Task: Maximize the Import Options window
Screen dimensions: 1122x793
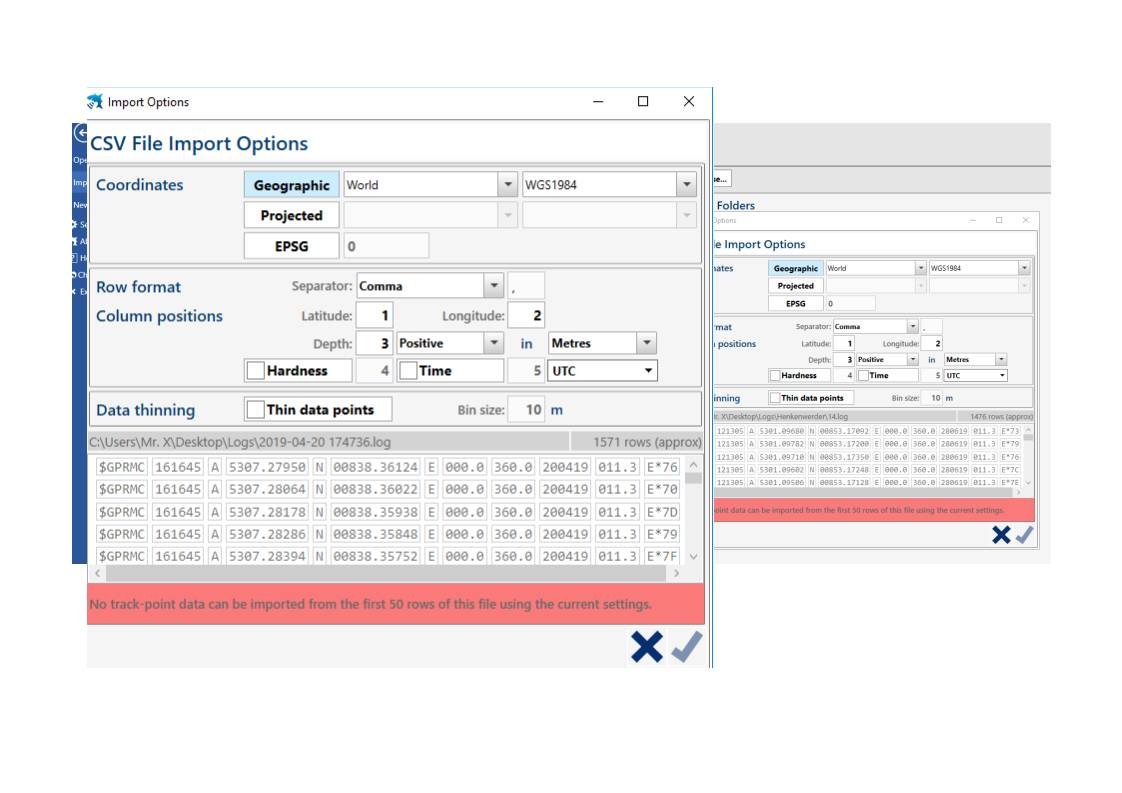Action: click(643, 102)
